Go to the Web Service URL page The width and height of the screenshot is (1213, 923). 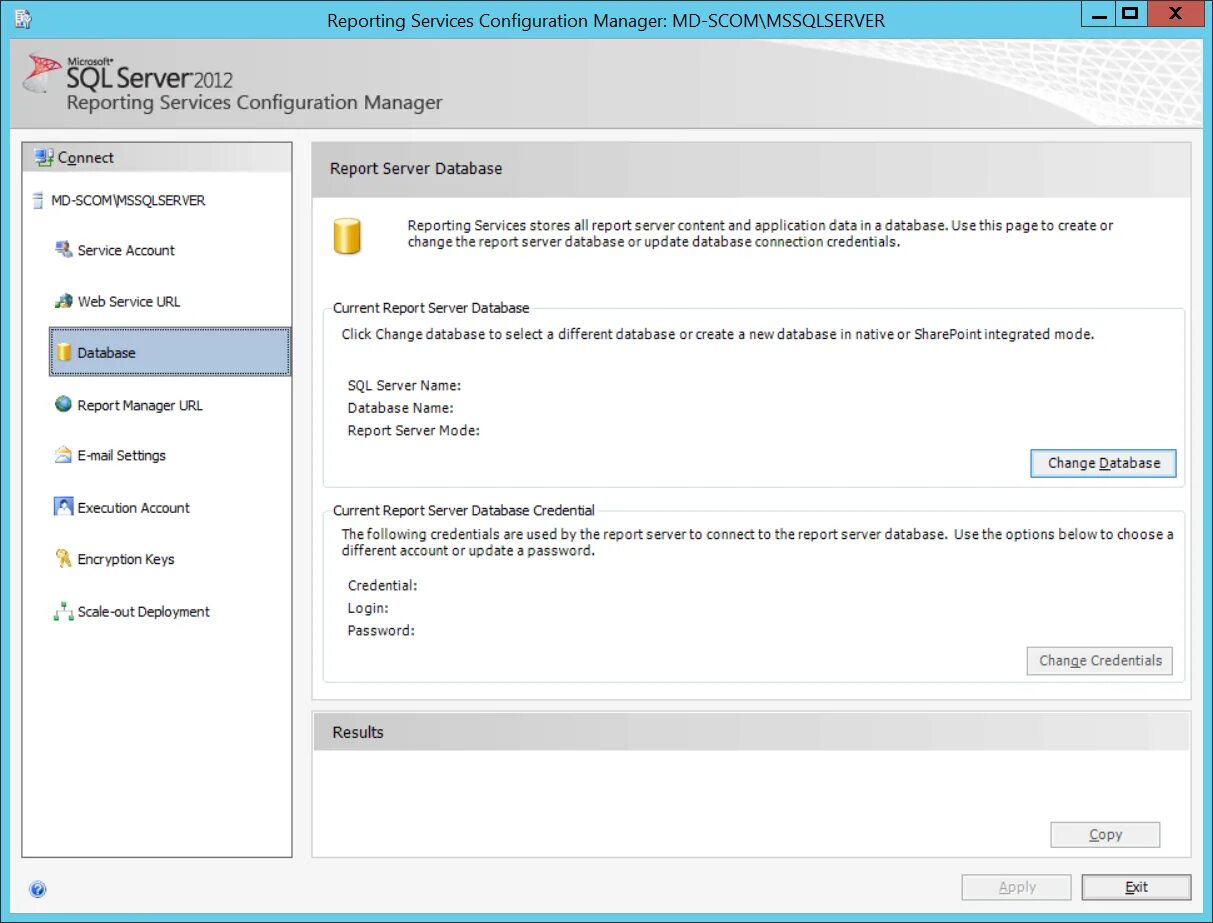click(x=129, y=301)
